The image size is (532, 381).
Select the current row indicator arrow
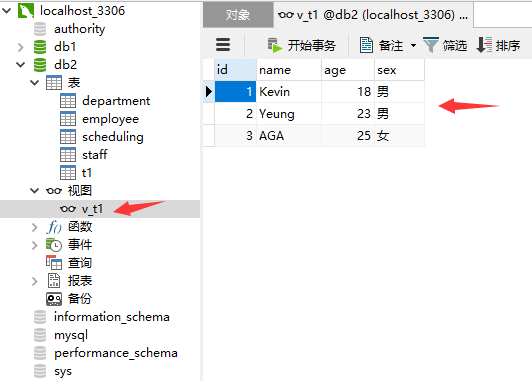209,92
